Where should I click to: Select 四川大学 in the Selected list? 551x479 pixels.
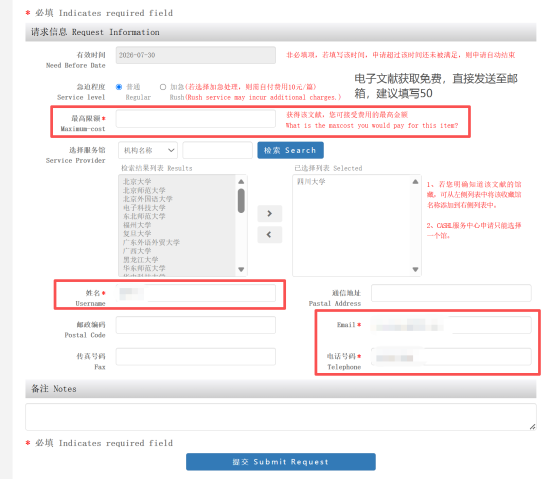coord(311,182)
